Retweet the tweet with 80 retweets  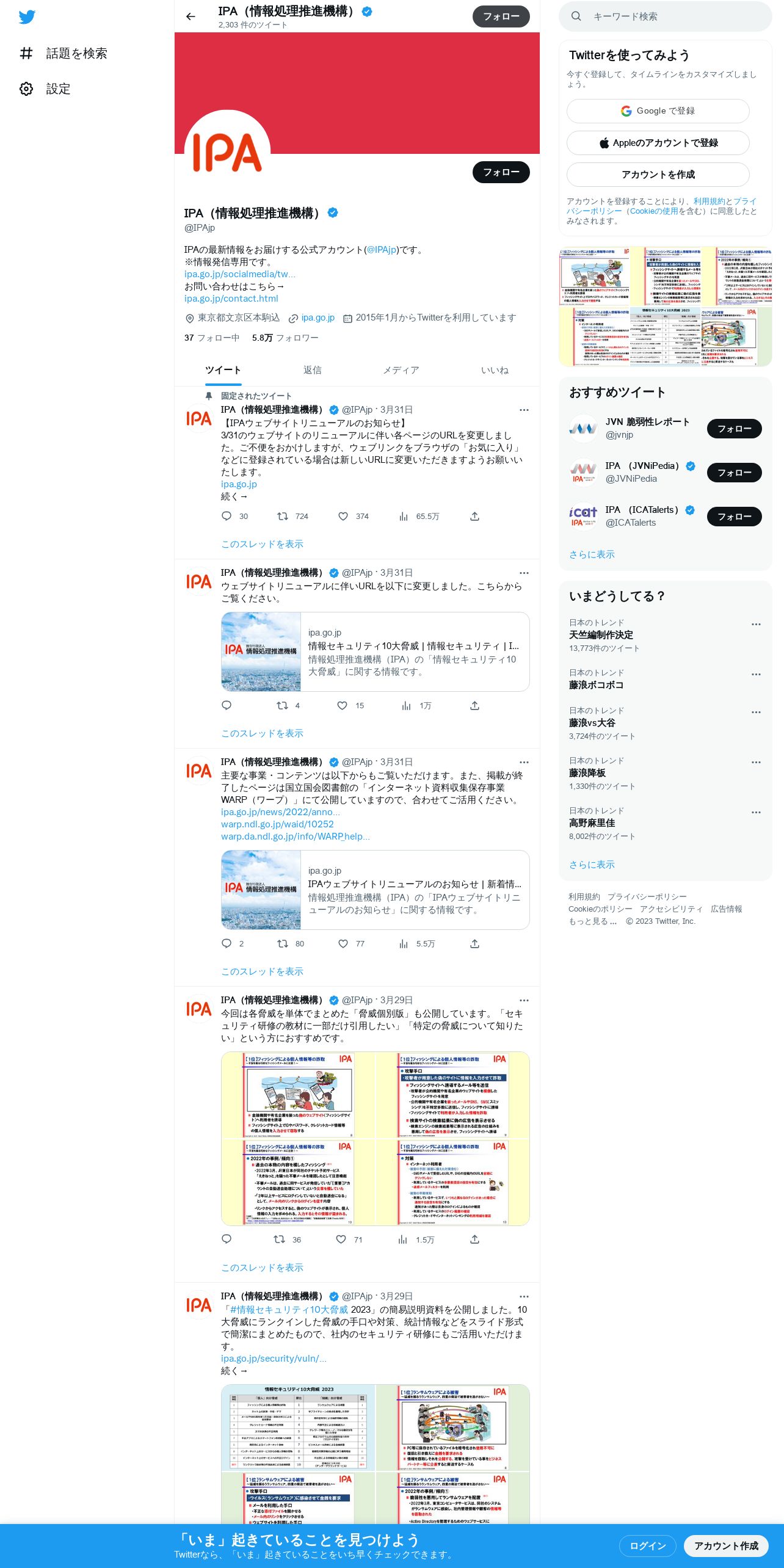(x=291, y=944)
